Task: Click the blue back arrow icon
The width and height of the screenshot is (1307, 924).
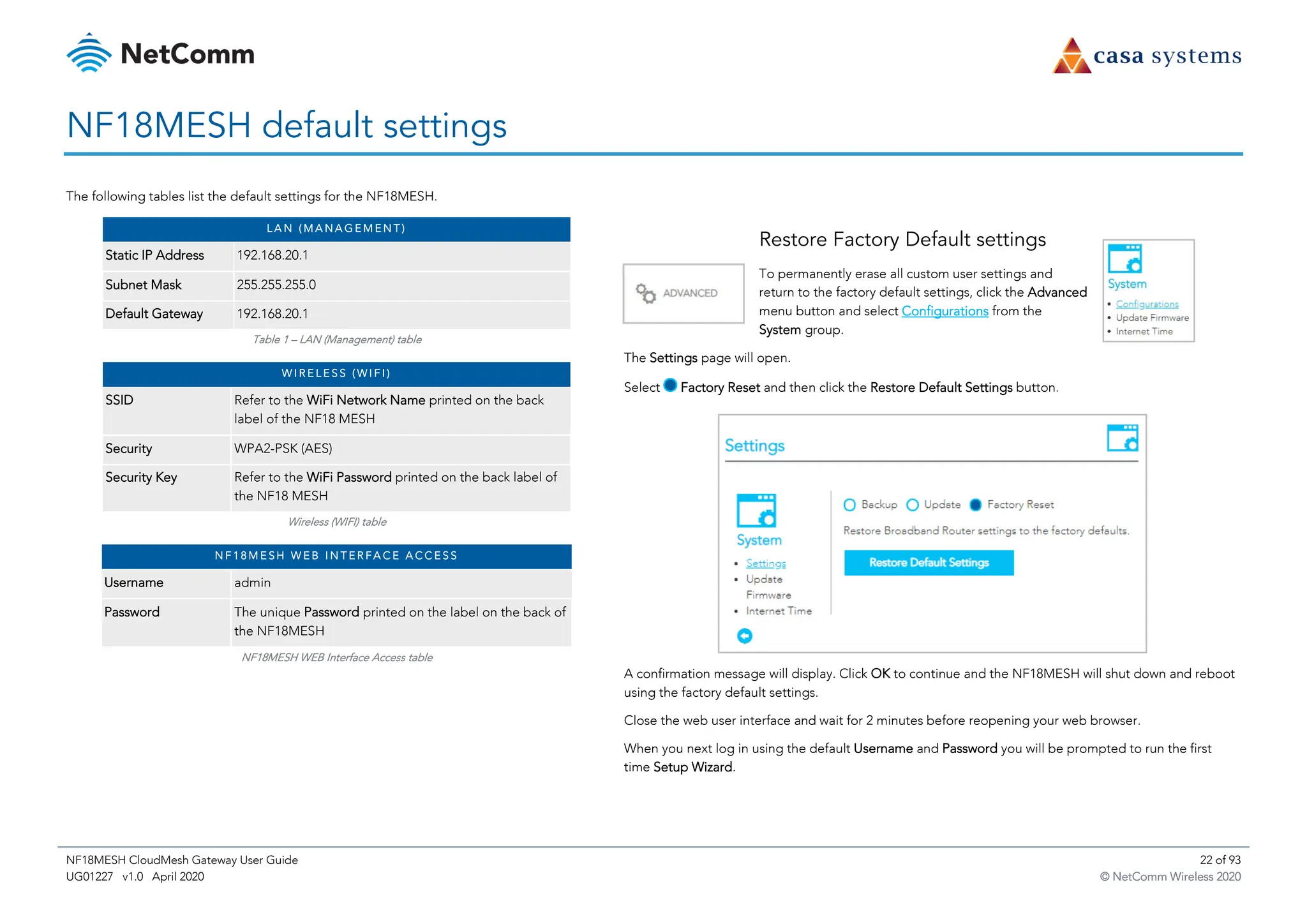Action: click(745, 636)
